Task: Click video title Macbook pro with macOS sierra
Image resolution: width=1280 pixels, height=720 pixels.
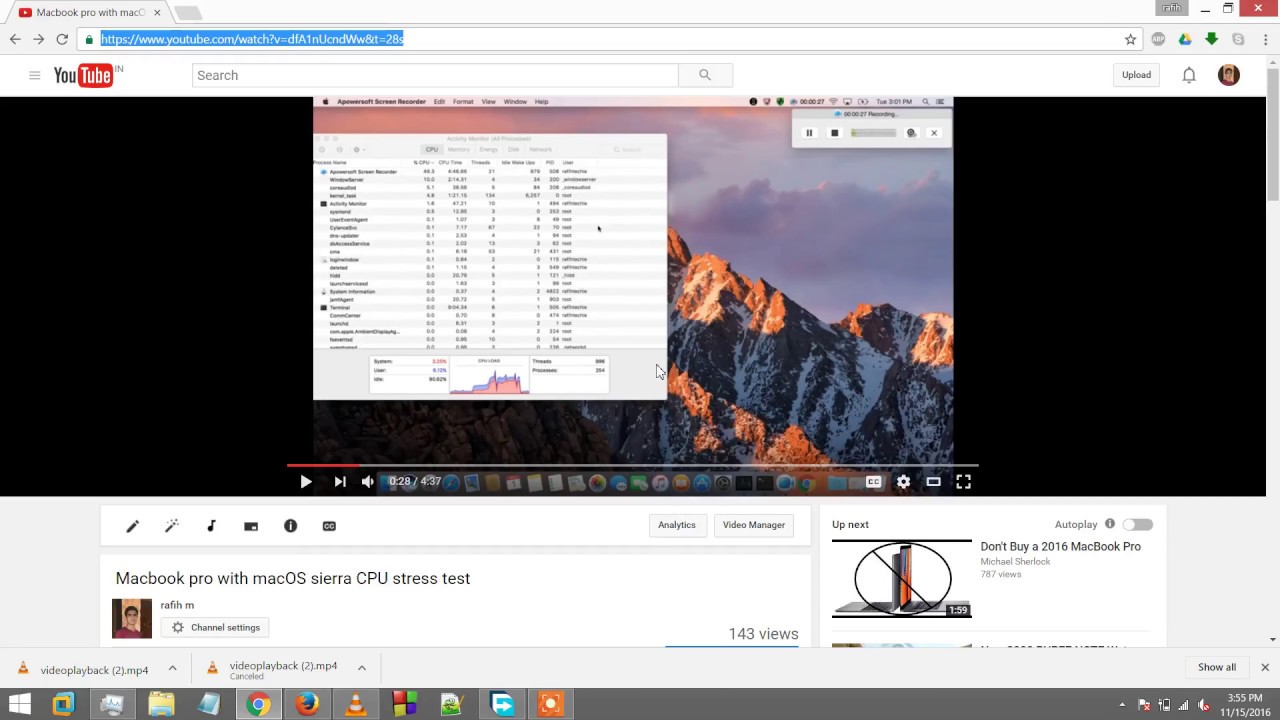Action: click(x=293, y=578)
